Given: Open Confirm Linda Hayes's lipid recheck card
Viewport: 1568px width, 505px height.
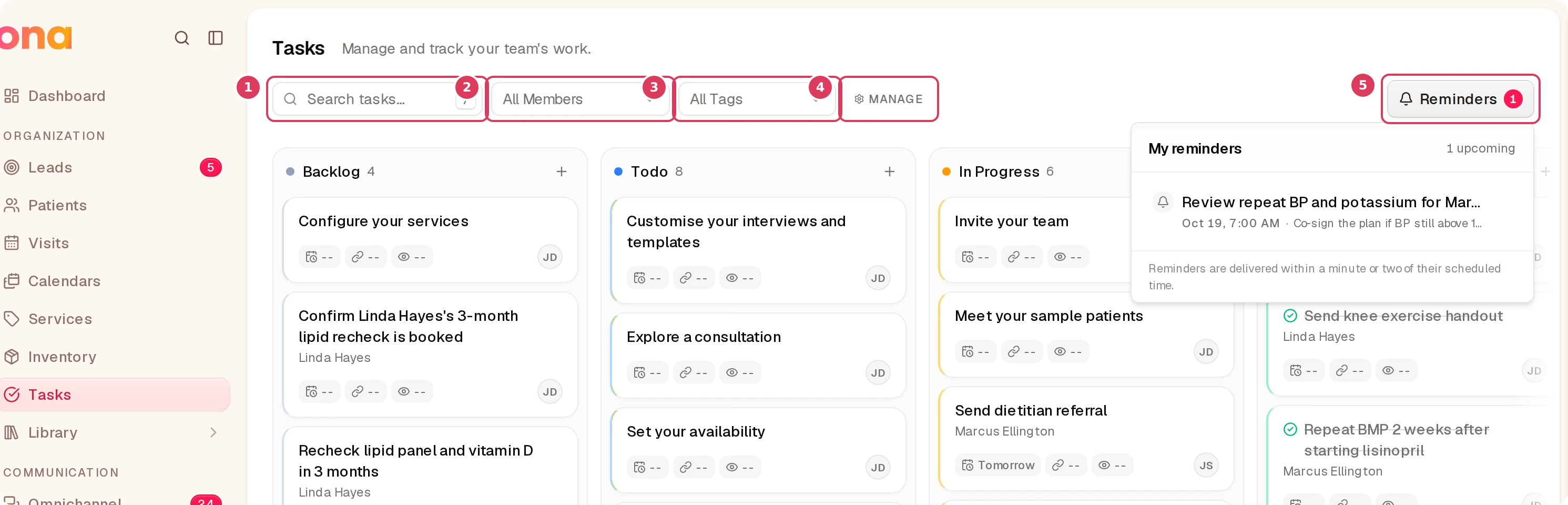Looking at the screenshot, I should [x=430, y=355].
